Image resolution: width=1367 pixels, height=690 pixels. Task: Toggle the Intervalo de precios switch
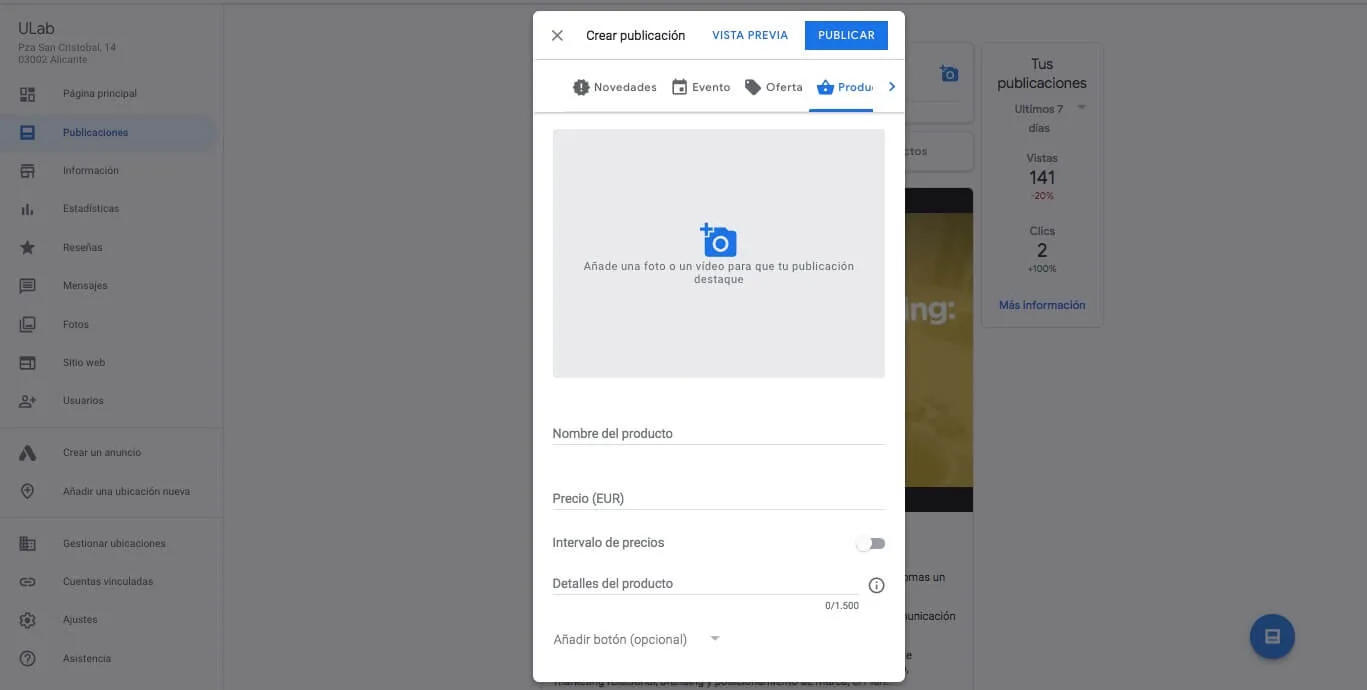(x=870, y=543)
